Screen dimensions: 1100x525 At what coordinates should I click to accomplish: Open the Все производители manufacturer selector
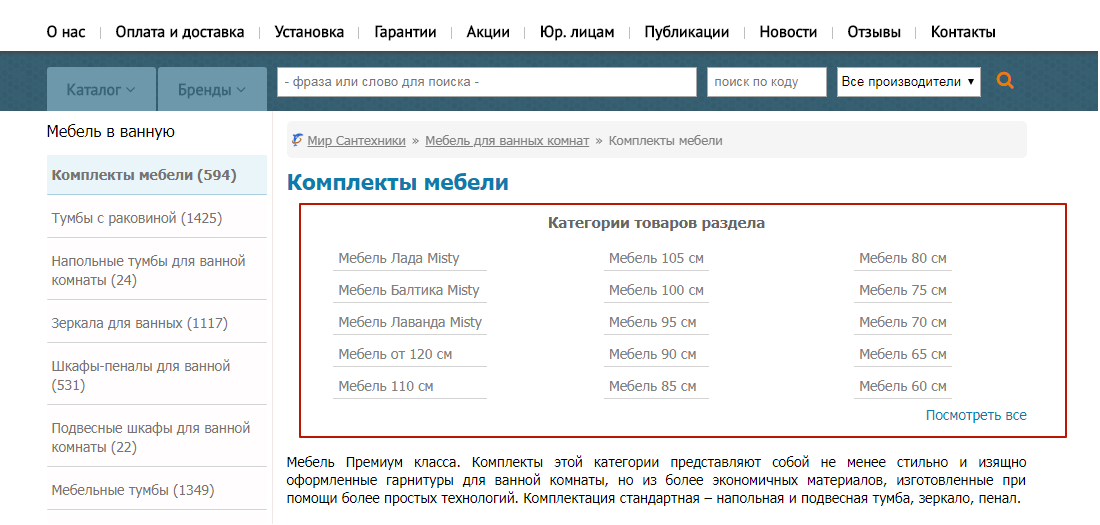click(x=909, y=82)
